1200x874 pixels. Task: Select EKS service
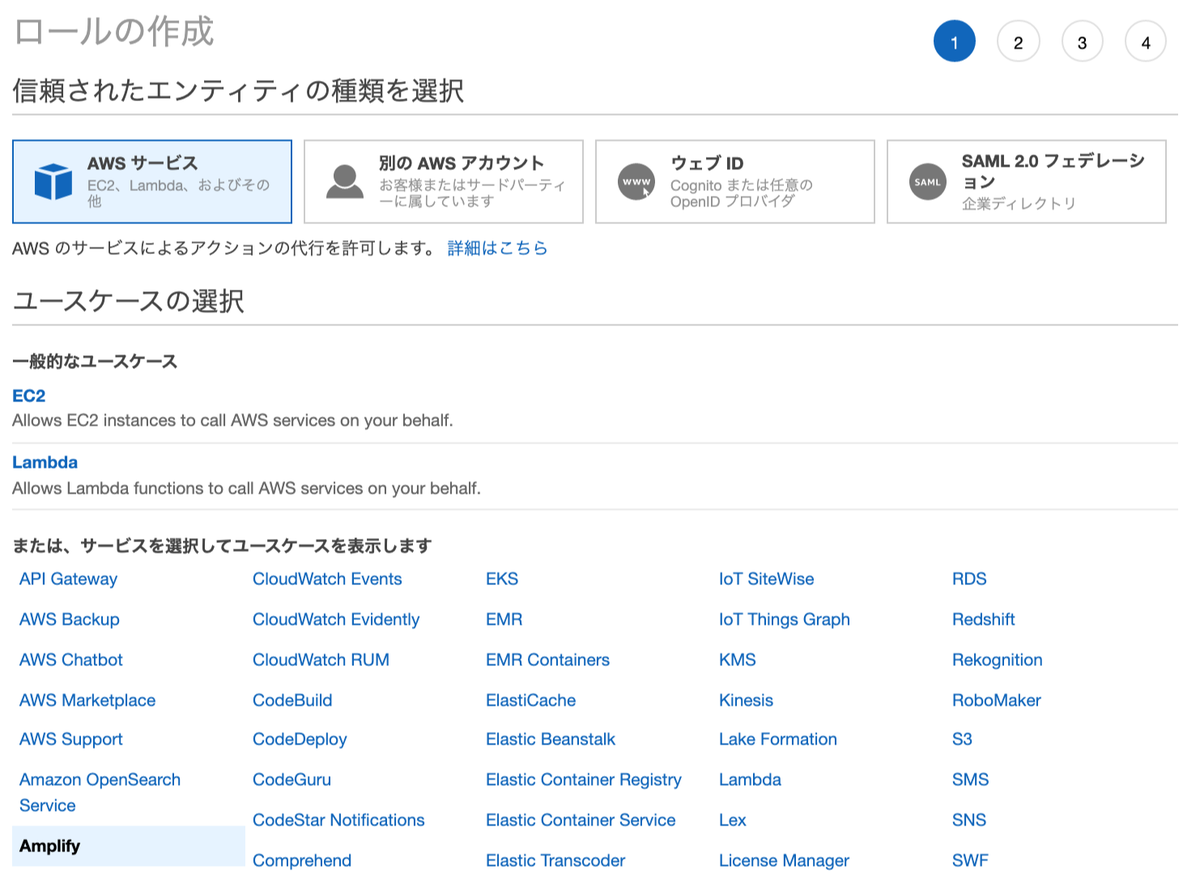coord(502,579)
